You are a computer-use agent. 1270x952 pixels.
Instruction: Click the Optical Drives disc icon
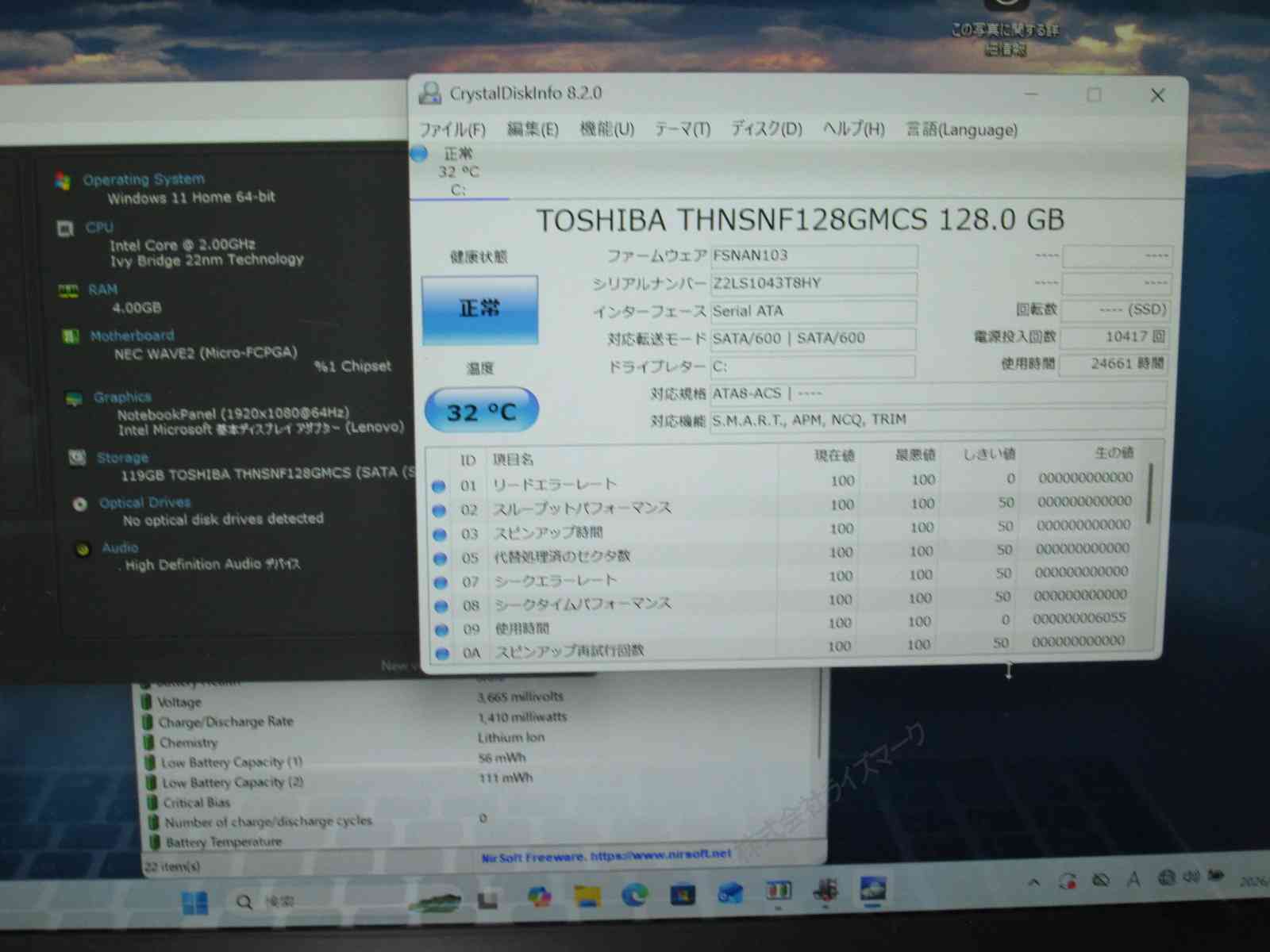pyautogui.click(x=79, y=504)
